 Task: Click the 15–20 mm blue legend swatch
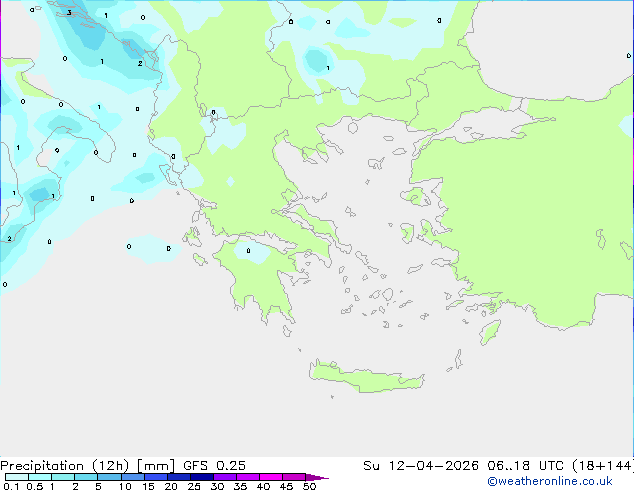[156, 477]
